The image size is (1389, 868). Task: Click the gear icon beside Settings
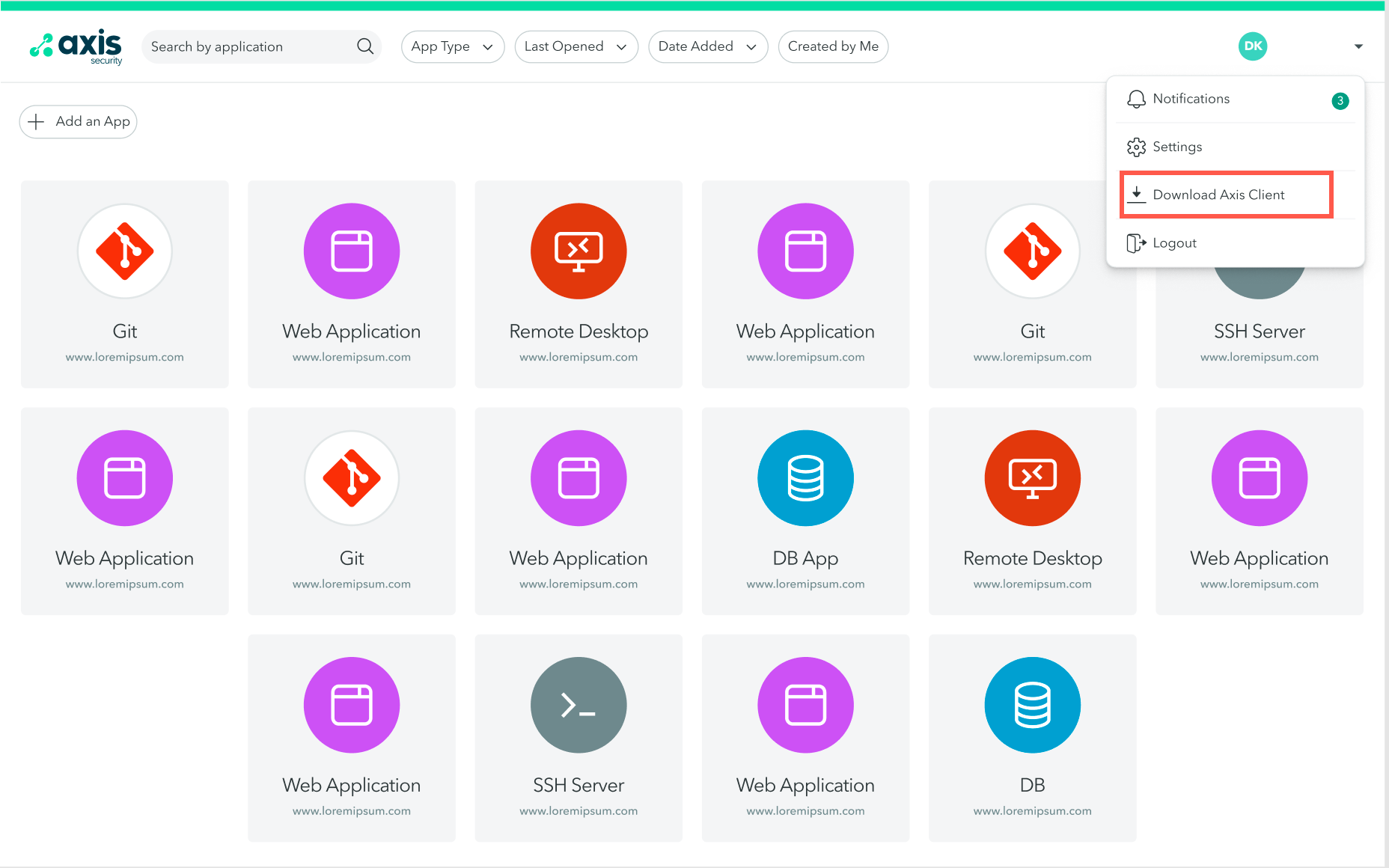tap(1136, 147)
